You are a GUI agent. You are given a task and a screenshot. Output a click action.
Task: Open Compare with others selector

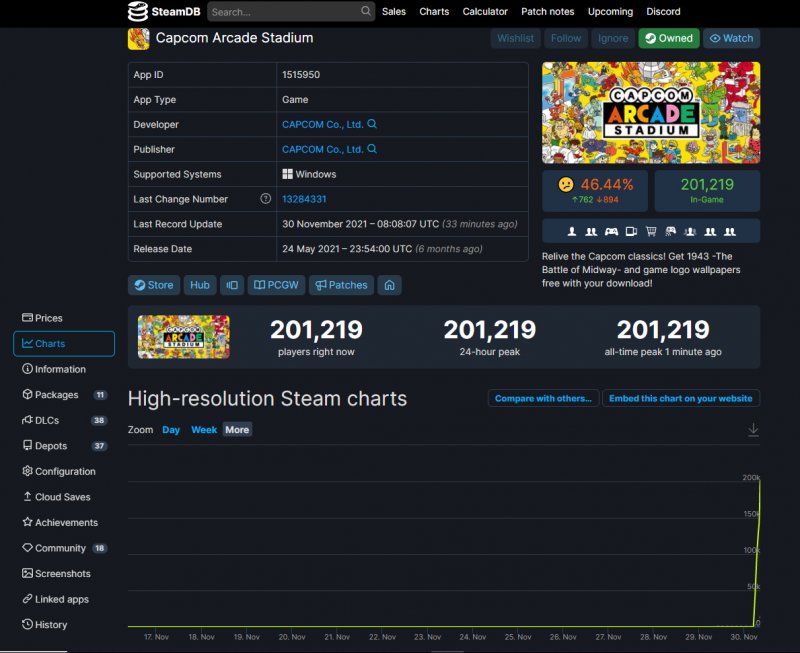(x=543, y=398)
